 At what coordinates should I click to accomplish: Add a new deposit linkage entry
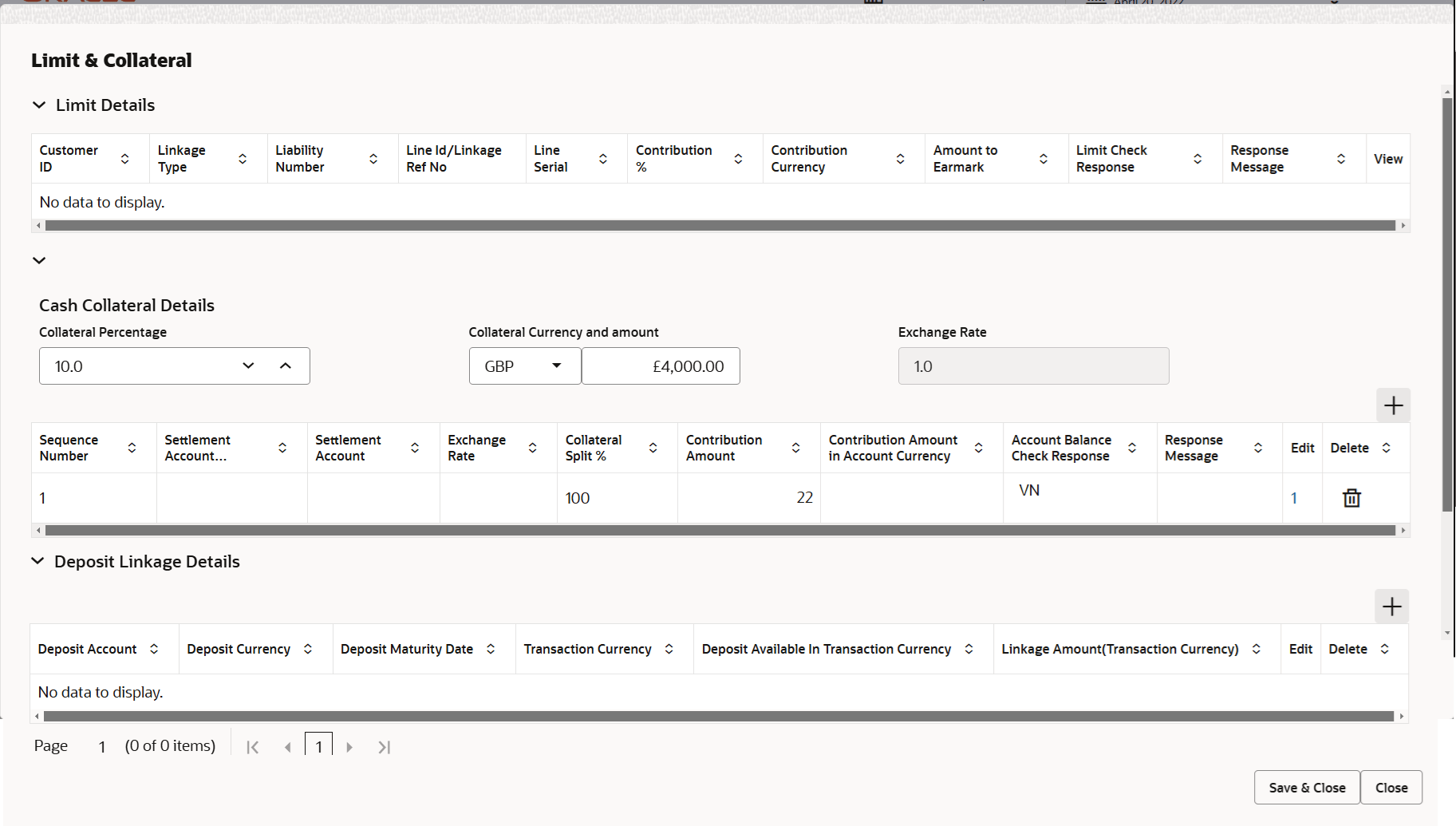pos(1391,607)
